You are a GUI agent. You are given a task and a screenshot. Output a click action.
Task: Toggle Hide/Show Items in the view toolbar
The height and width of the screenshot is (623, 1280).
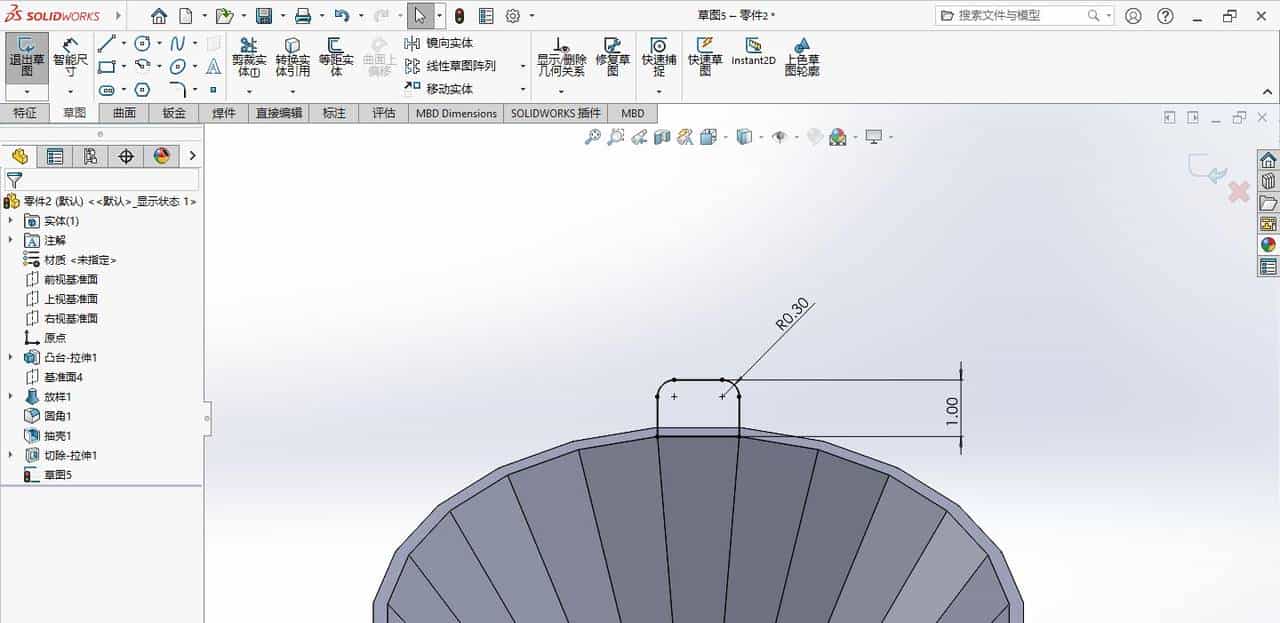coord(780,137)
